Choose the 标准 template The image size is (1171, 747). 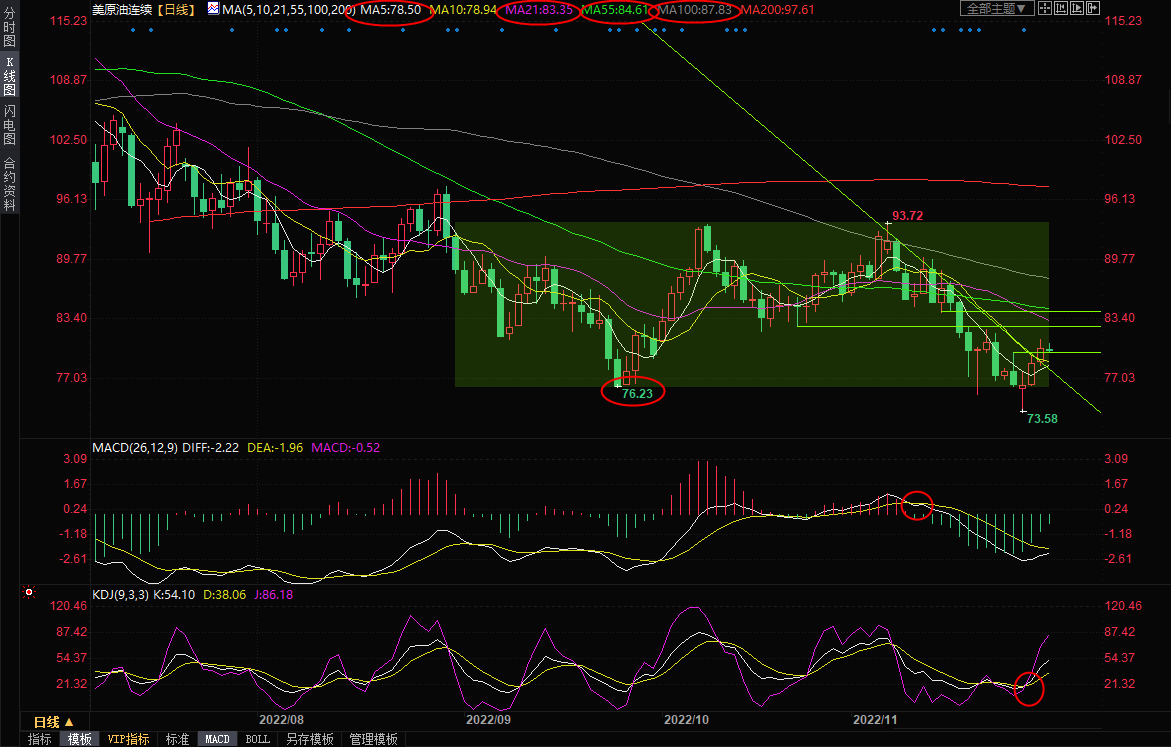point(177,739)
